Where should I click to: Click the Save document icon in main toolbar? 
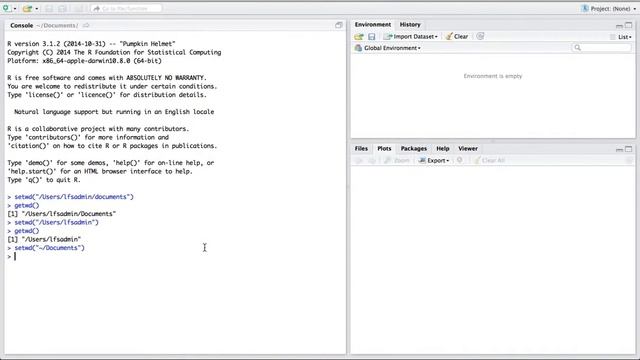coord(49,9)
